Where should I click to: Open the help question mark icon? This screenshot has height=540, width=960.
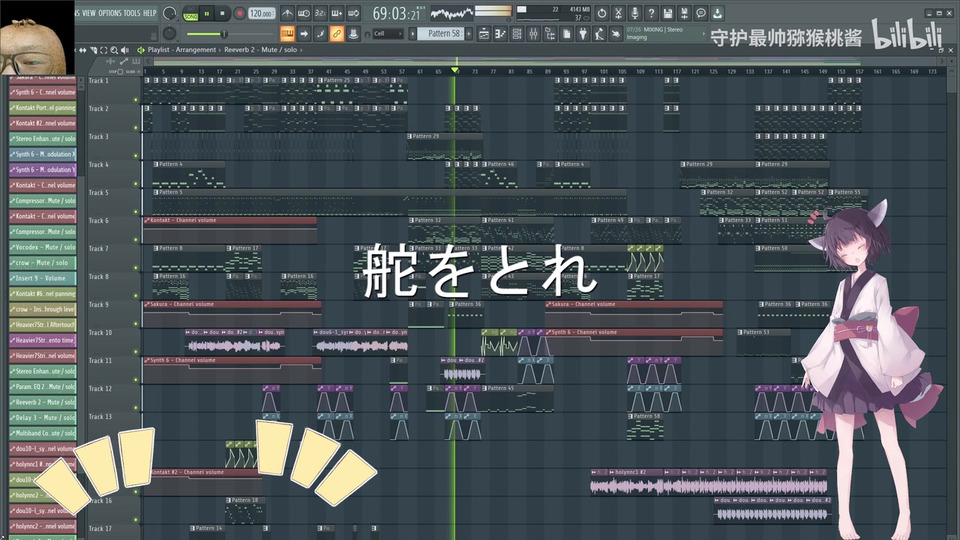pyautogui.click(x=651, y=13)
